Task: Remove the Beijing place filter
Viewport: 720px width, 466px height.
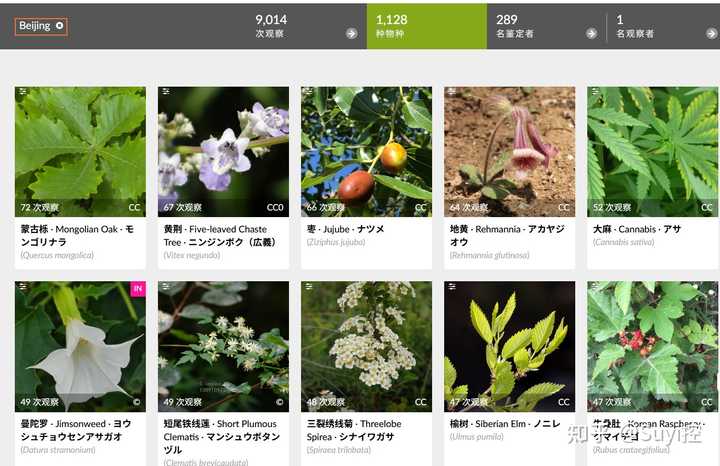Action: point(60,26)
